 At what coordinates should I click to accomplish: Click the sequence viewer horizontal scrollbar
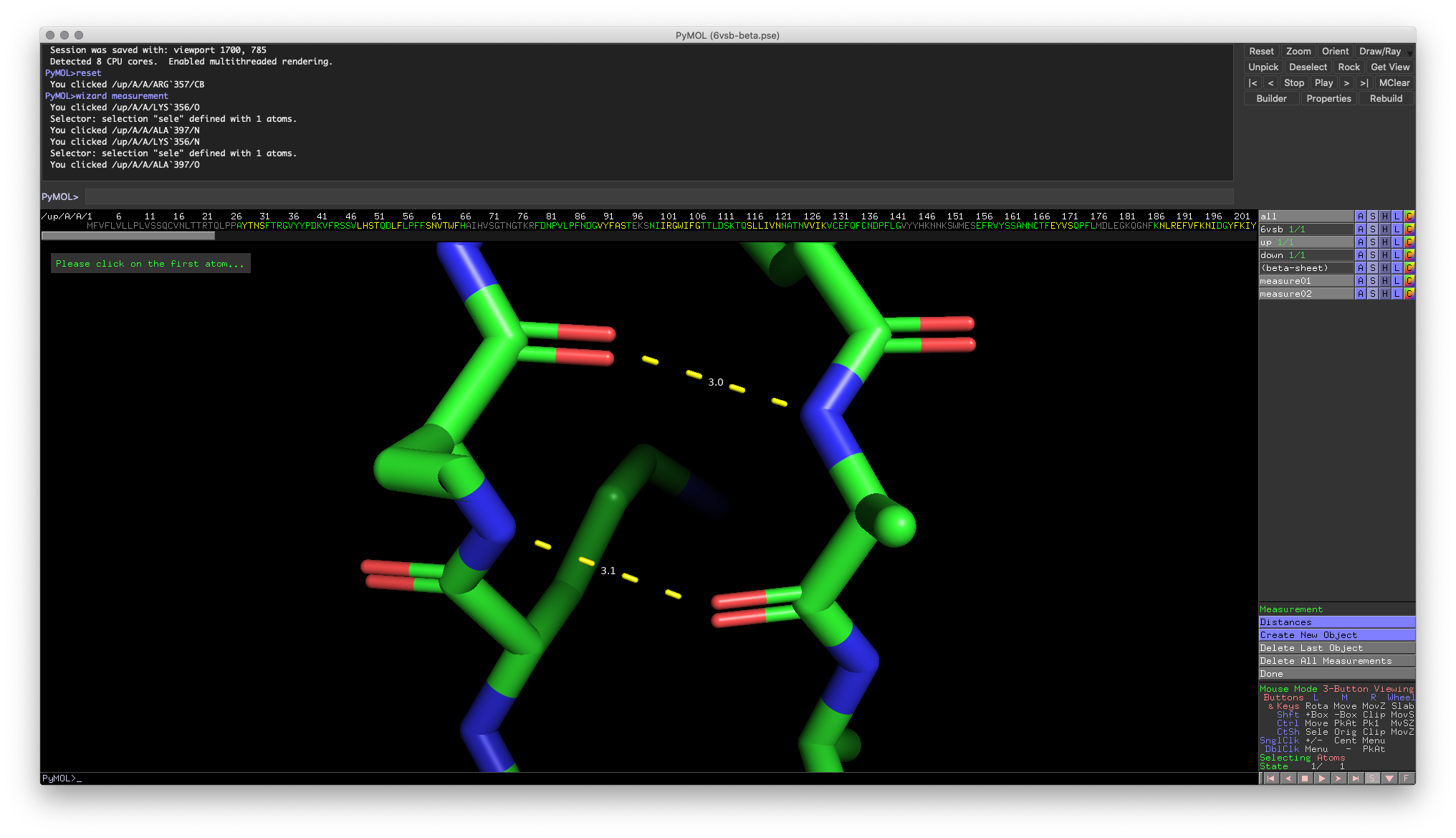click(x=128, y=236)
